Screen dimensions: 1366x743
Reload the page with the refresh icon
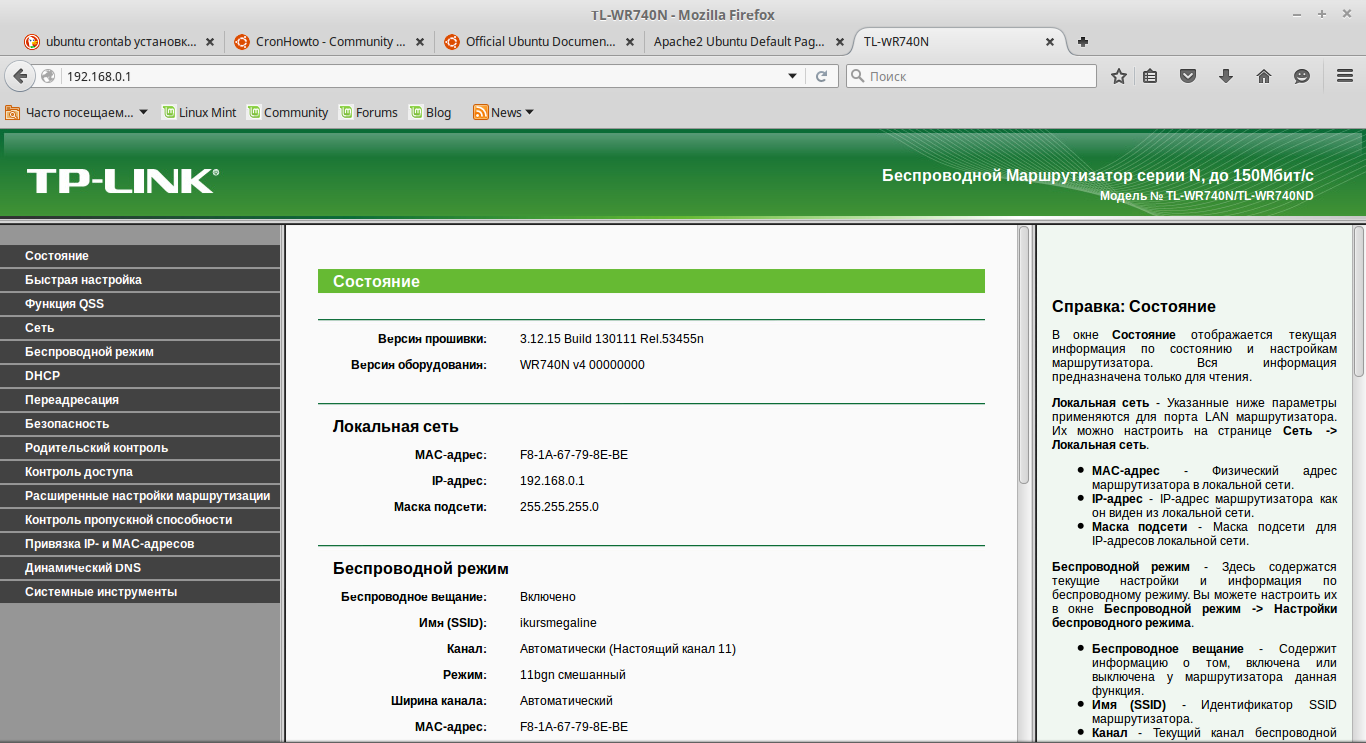tap(821, 76)
